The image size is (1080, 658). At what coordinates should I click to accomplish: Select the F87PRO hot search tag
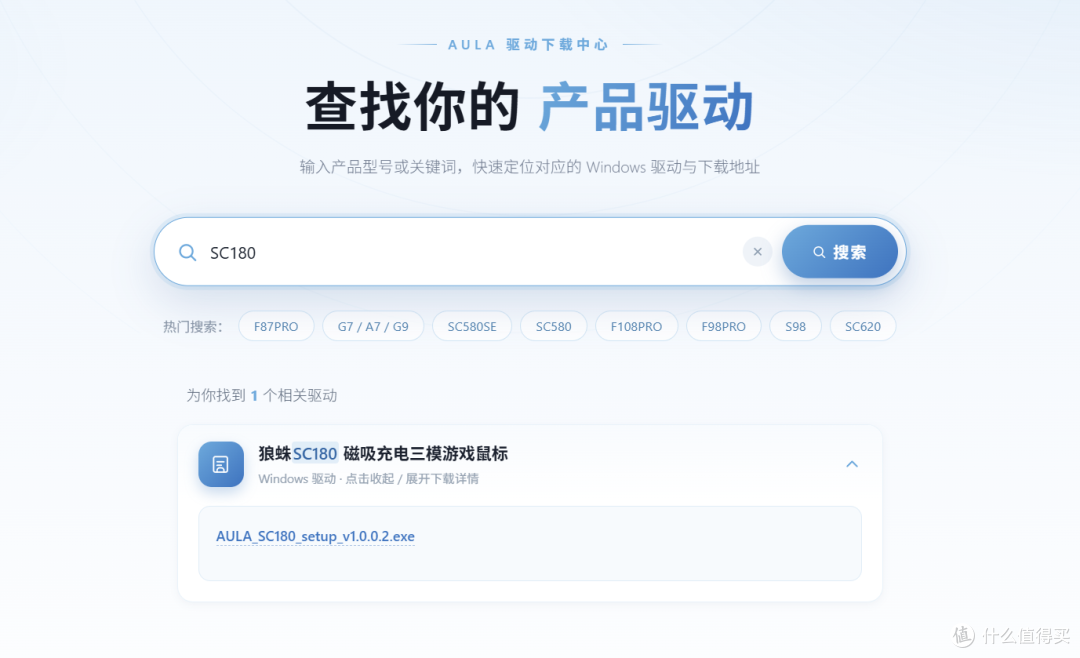coord(276,326)
